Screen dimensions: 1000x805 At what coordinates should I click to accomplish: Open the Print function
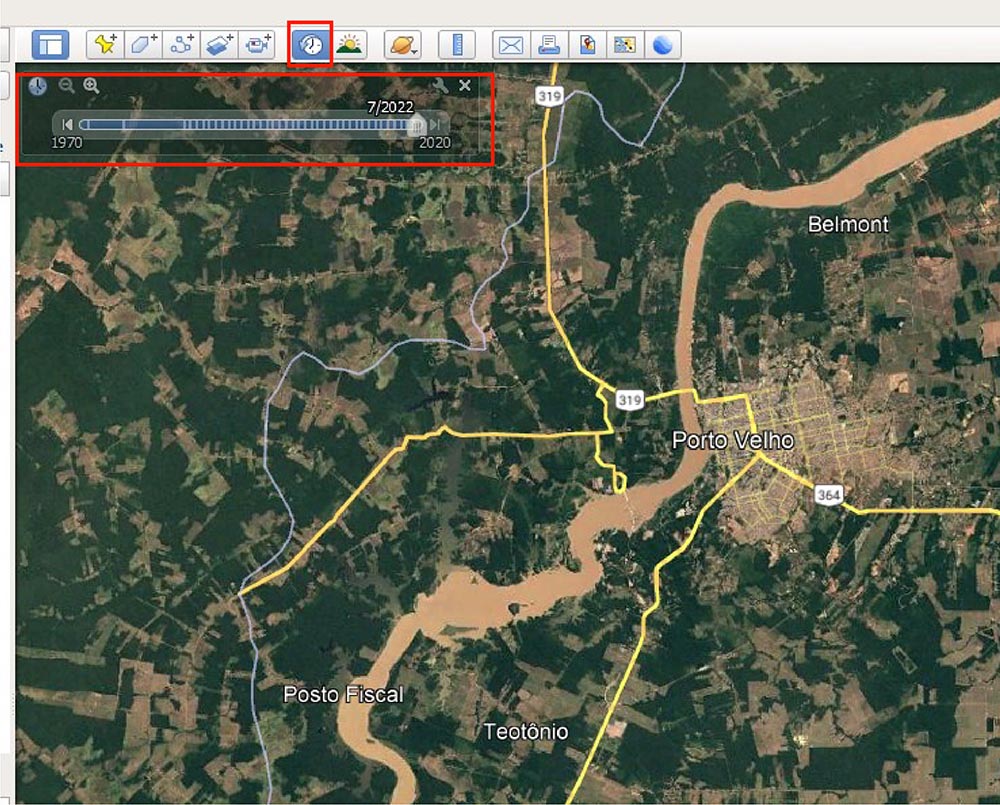[549, 42]
